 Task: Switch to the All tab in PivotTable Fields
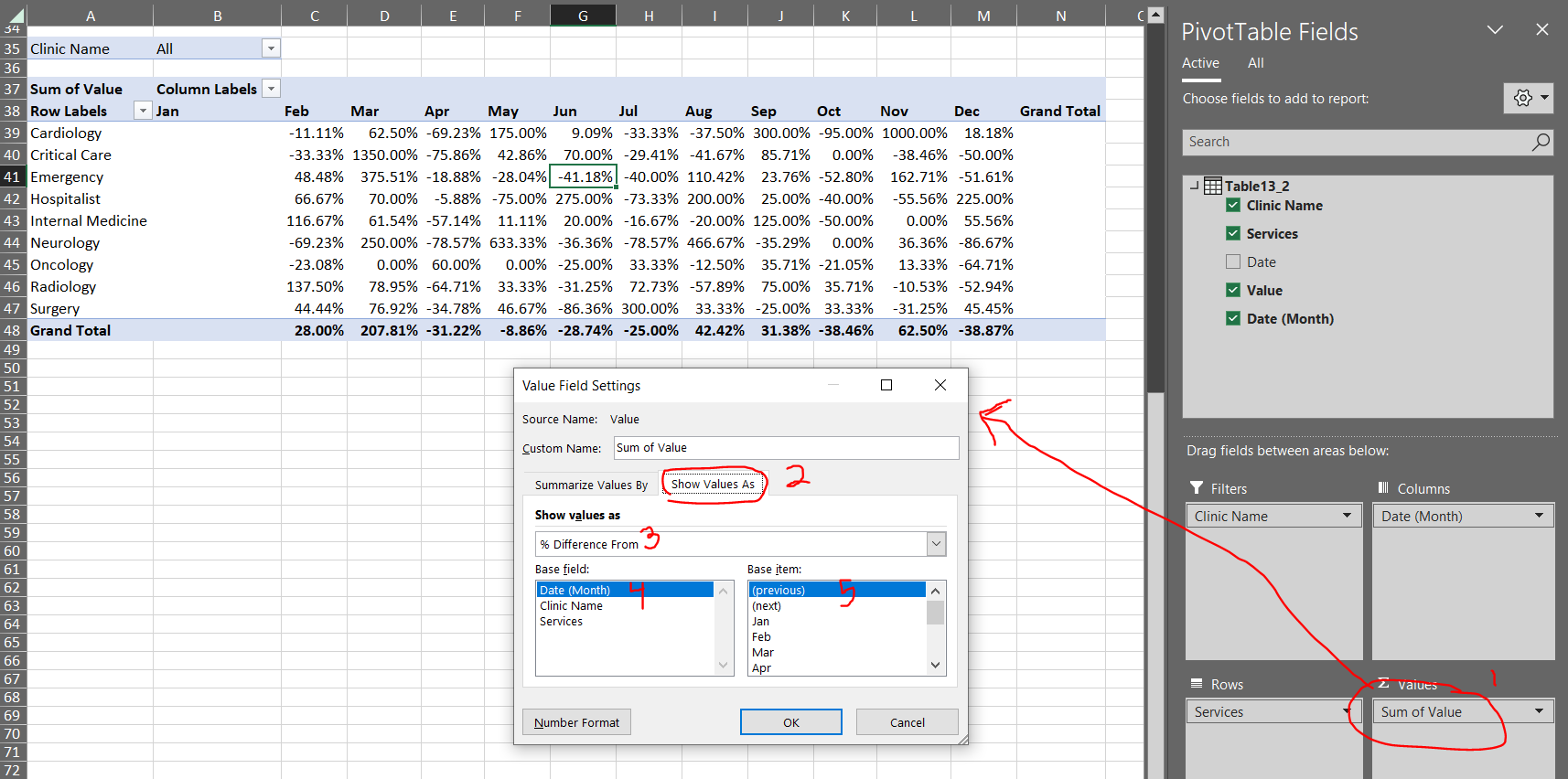tap(1255, 63)
